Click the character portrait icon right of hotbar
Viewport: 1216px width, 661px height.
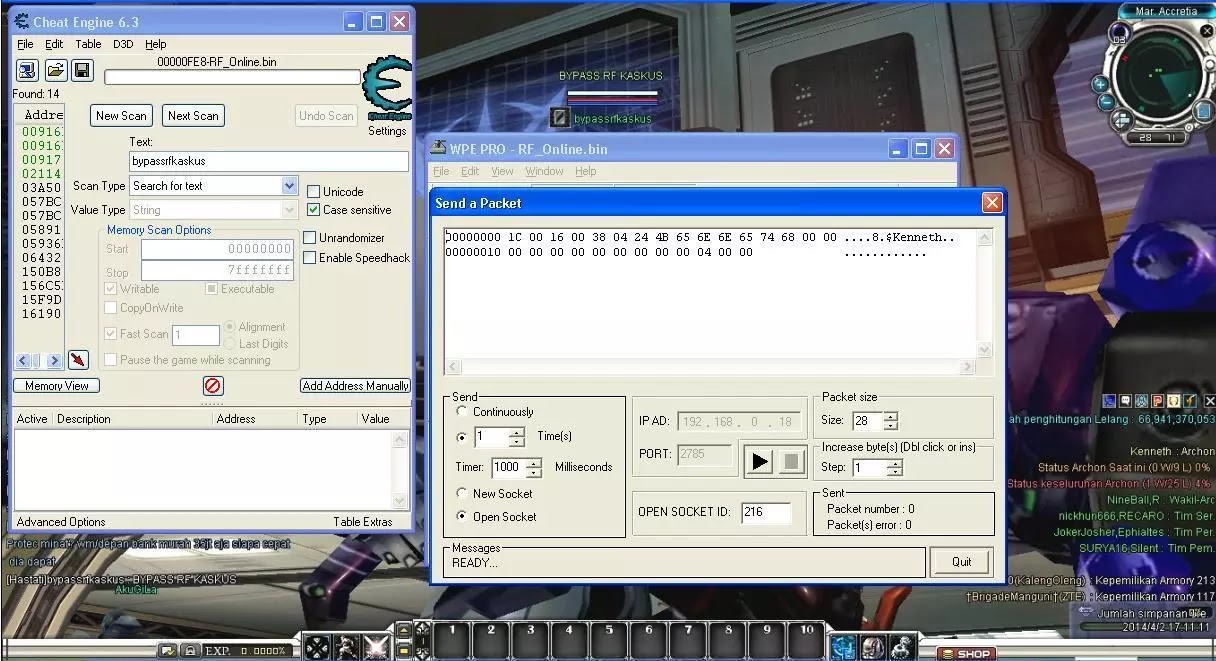click(873, 647)
